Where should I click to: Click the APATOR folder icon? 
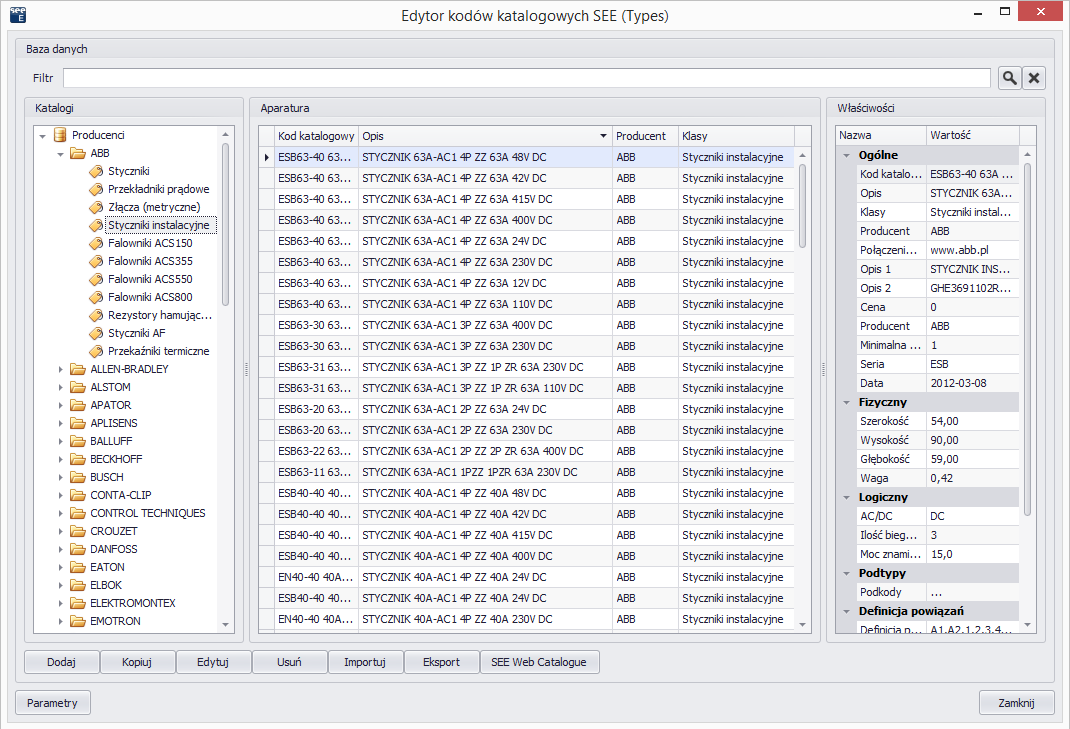tap(78, 405)
